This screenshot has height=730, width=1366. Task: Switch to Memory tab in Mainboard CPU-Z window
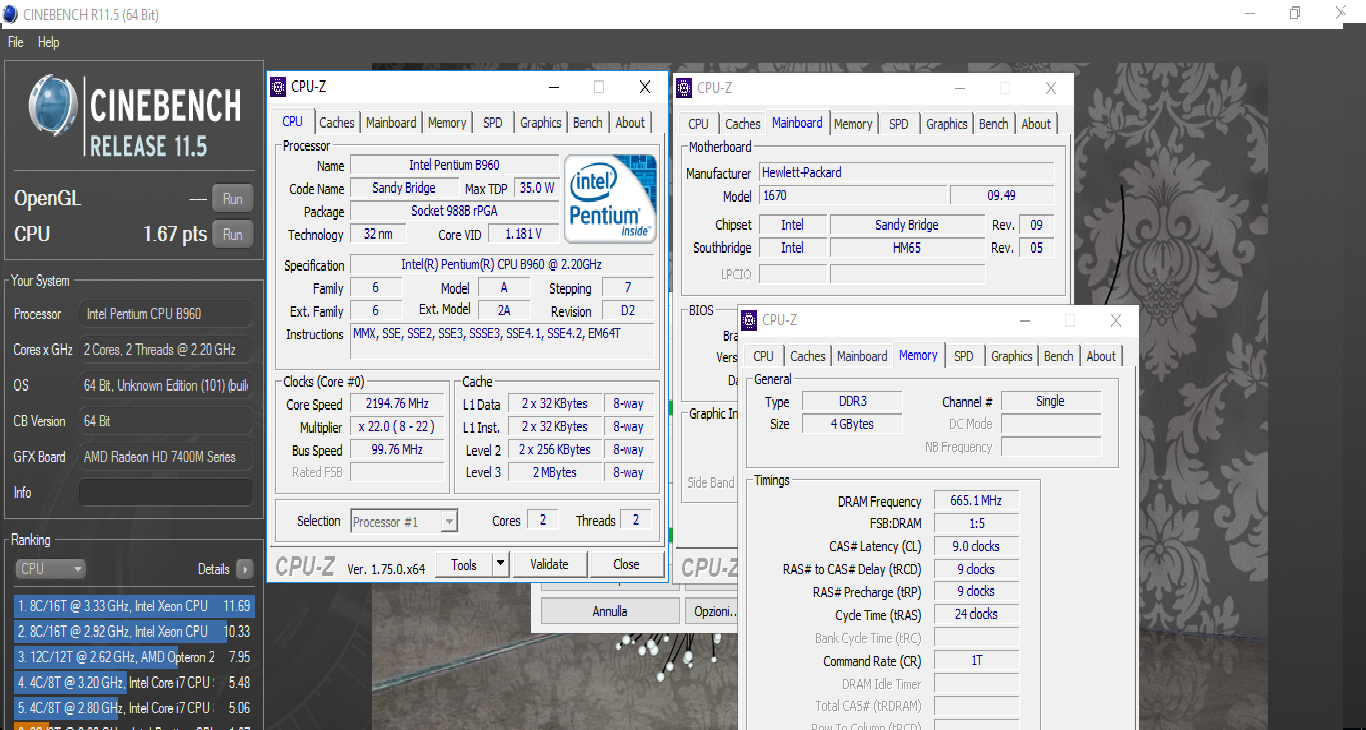[853, 124]
